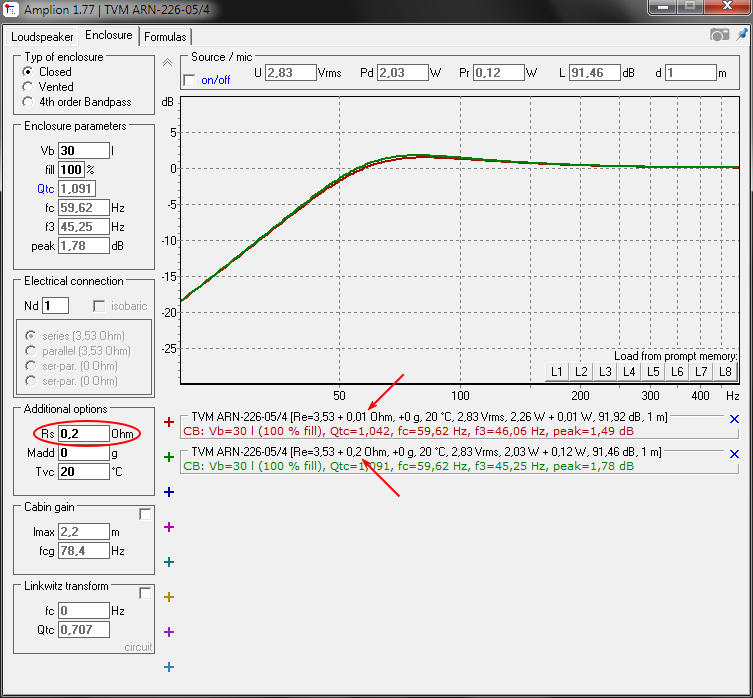Load prompt memory L2

coord(581,372)
